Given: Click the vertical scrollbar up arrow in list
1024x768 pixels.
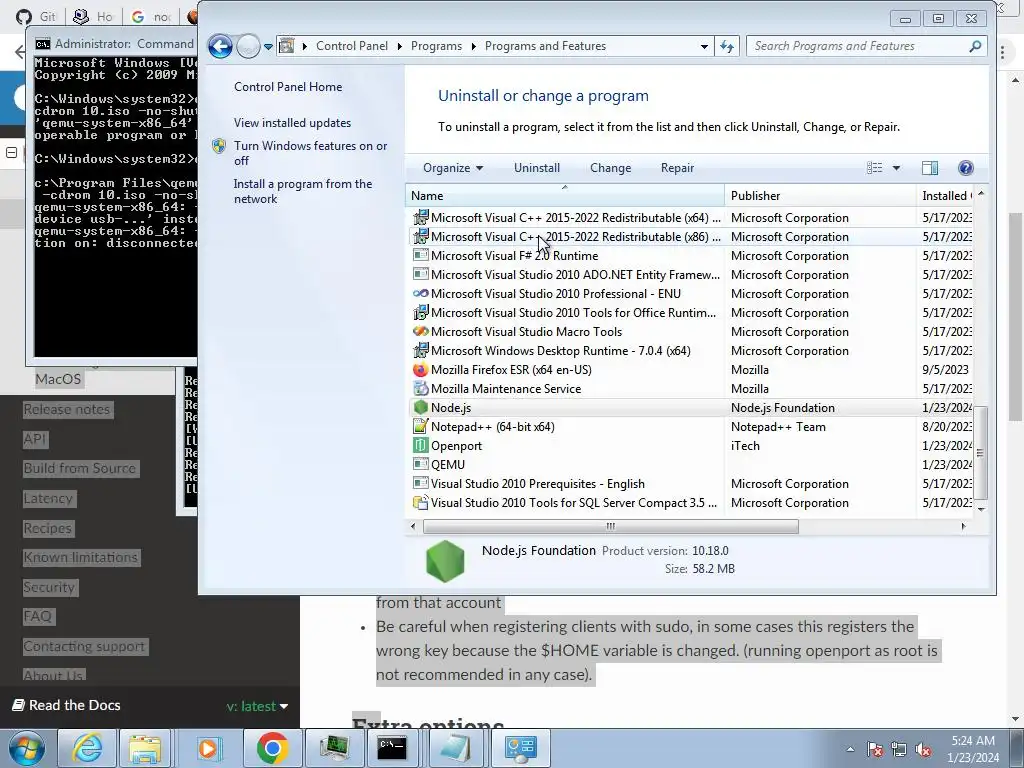Looking at the screenshot, I should click(980, 194).
